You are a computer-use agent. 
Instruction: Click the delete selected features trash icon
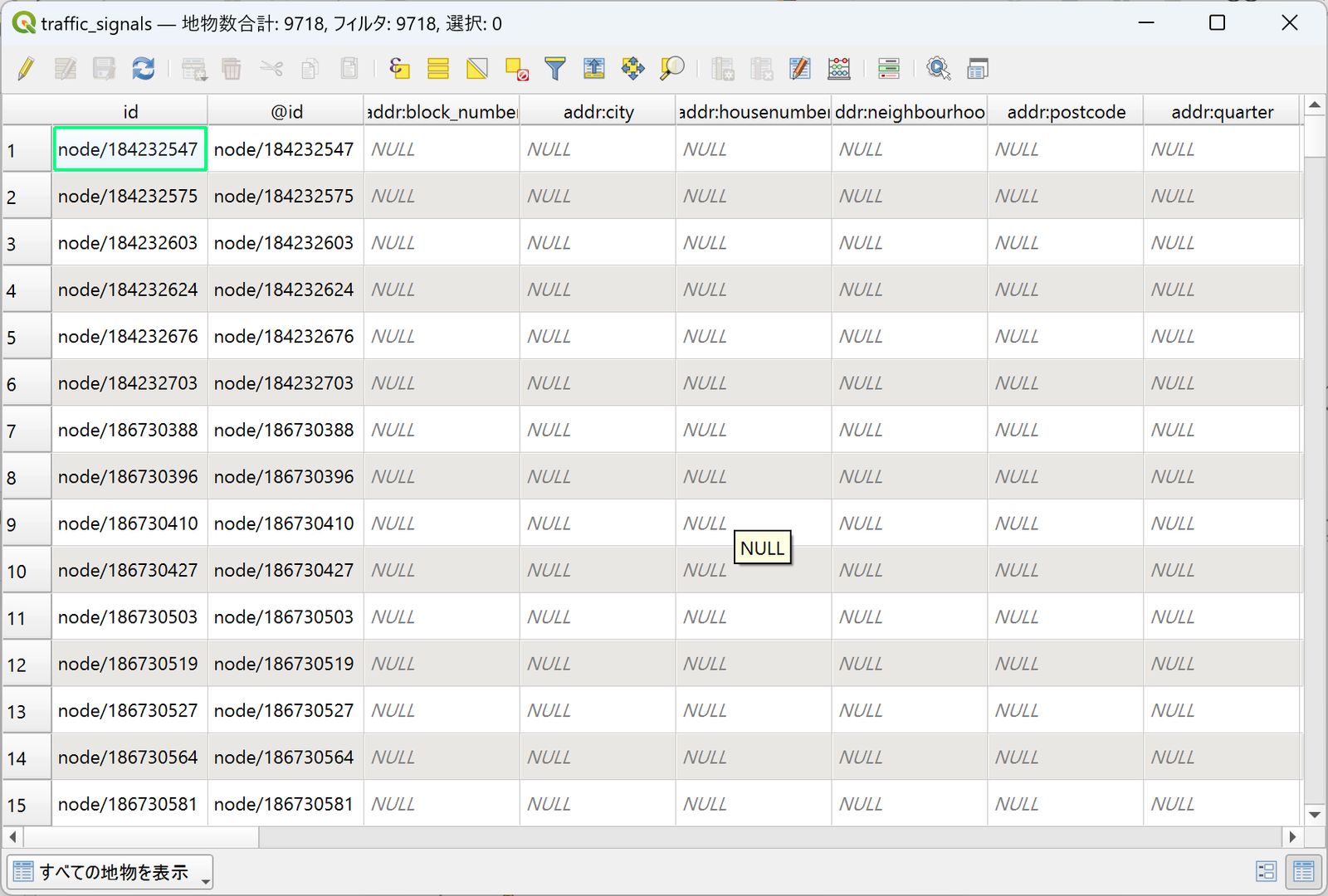pyautogui.click(x=232, y=69)
